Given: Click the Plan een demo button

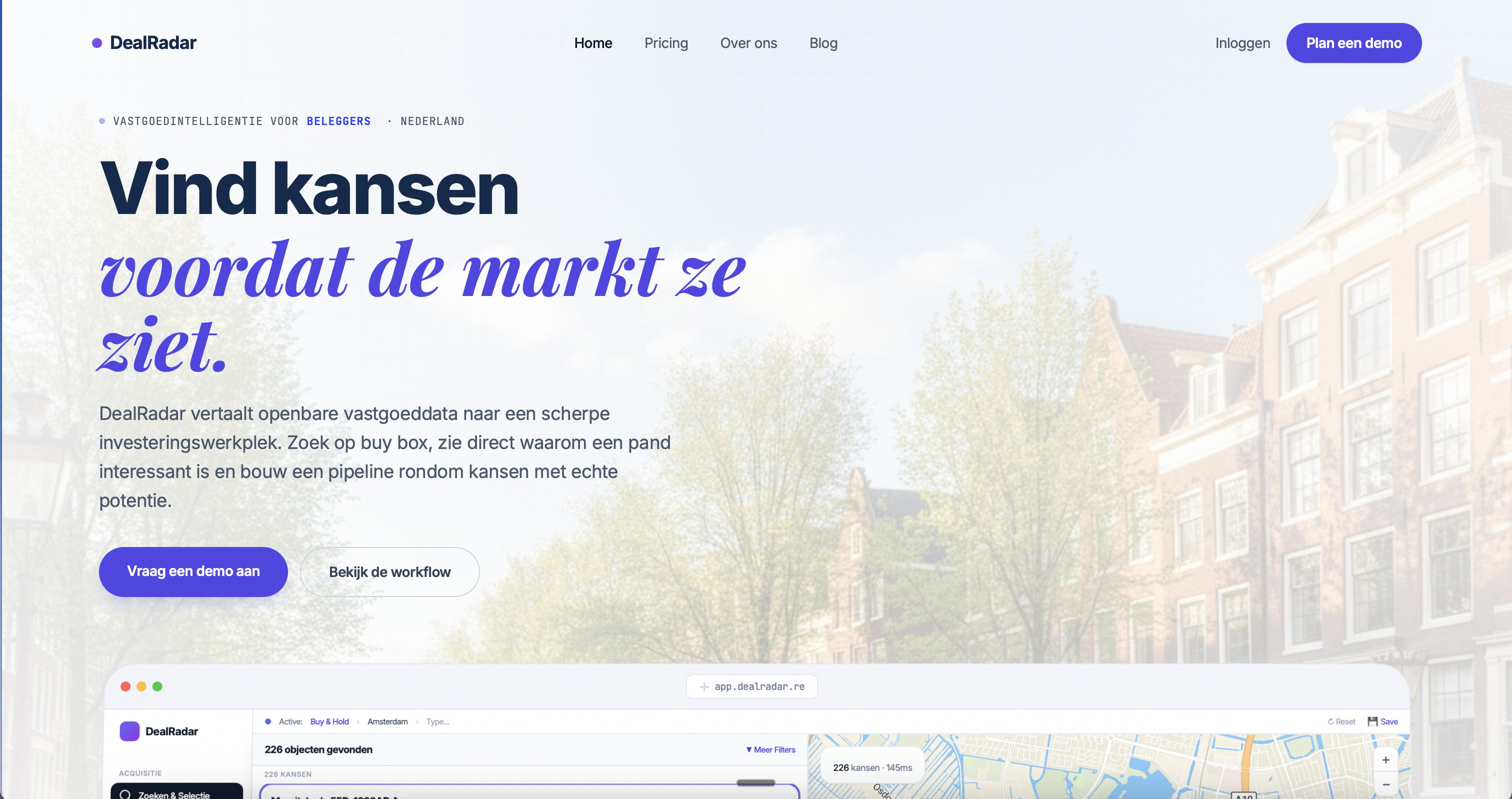Looking at the screenshot, I should 1353,42.
